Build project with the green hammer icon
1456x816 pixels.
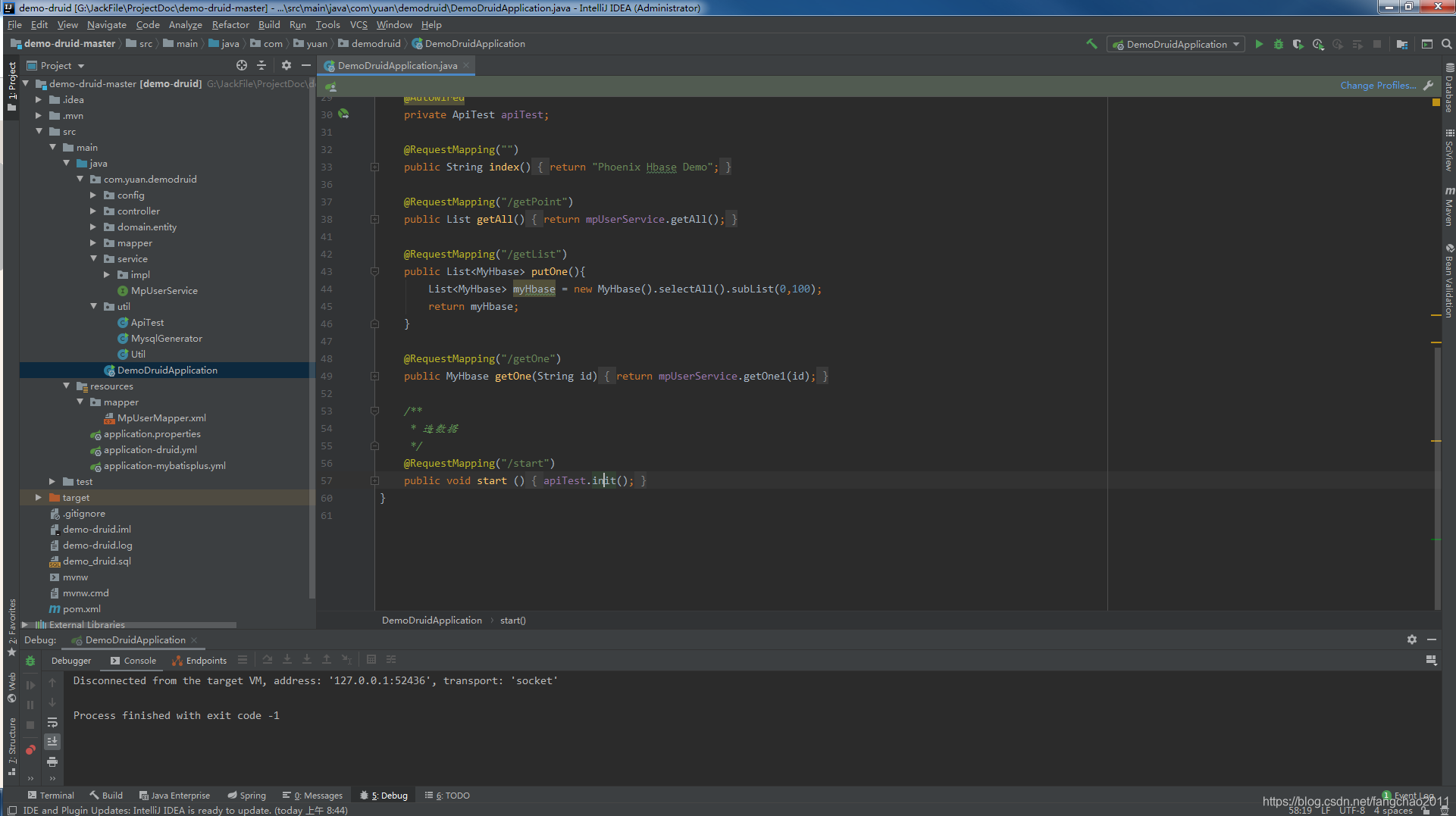pos(1091,44)
